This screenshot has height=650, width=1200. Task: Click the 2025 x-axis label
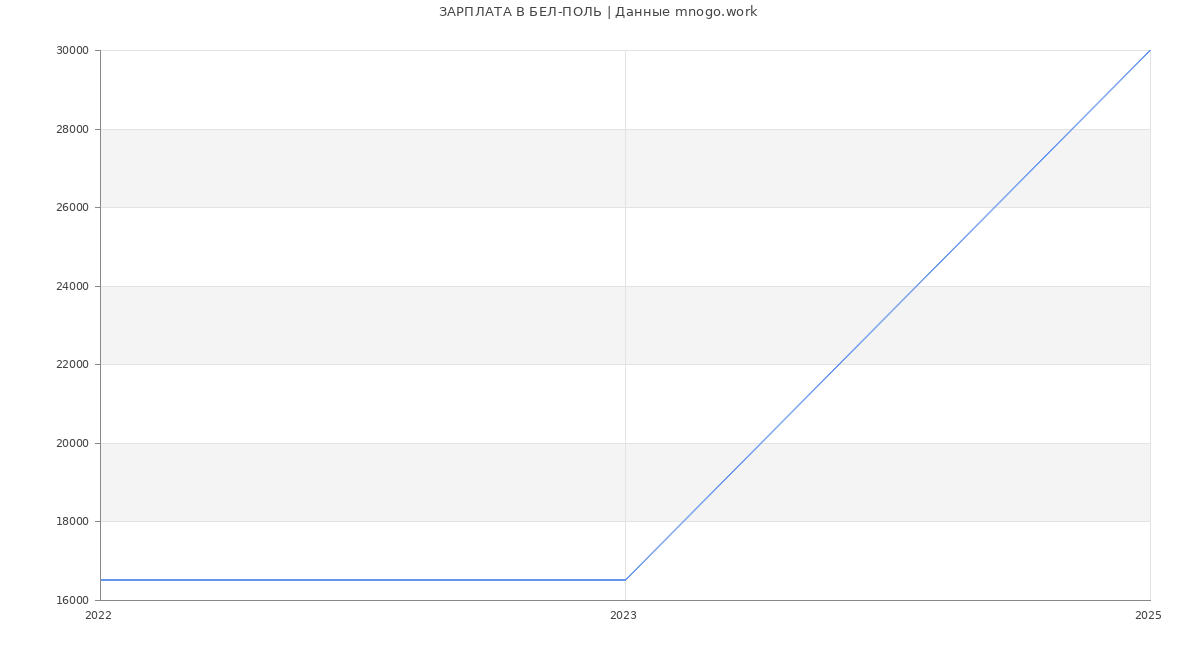(x=1148, y=616)
